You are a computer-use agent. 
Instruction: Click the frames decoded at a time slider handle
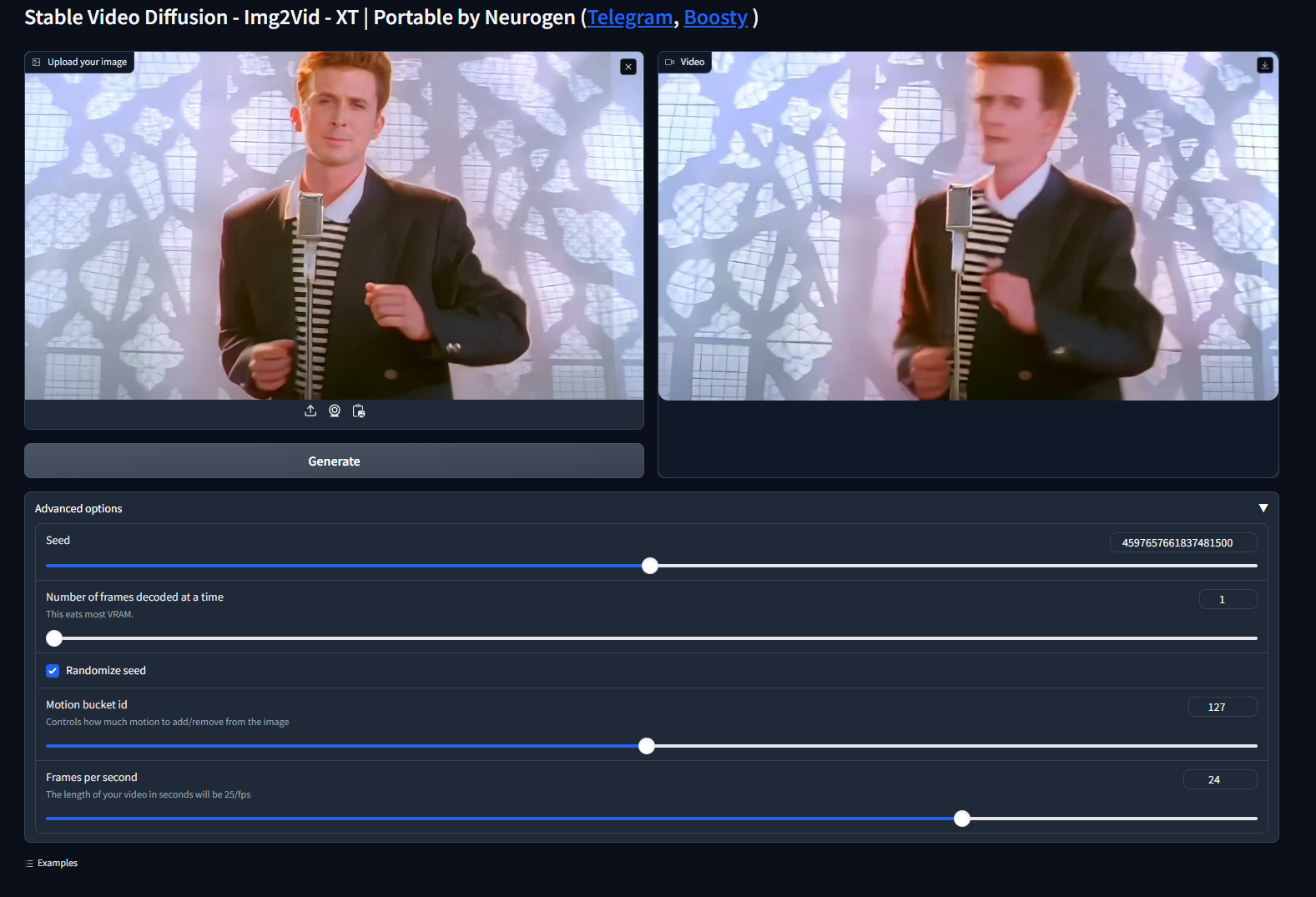54,638
